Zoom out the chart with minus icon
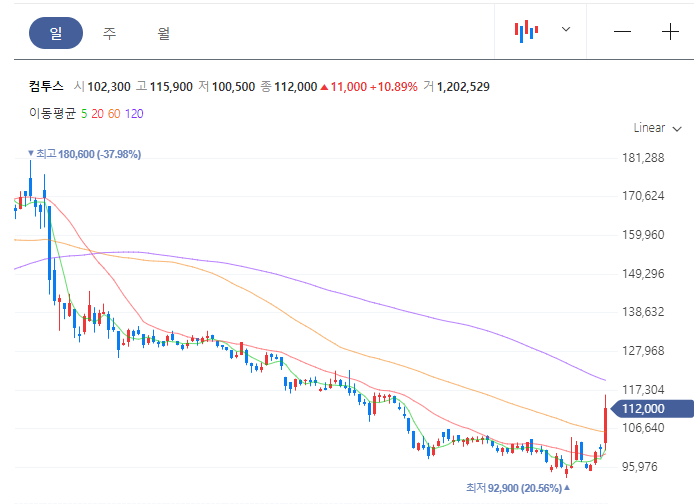This screenshot has height=504, width=700. (x=622, y=32)
